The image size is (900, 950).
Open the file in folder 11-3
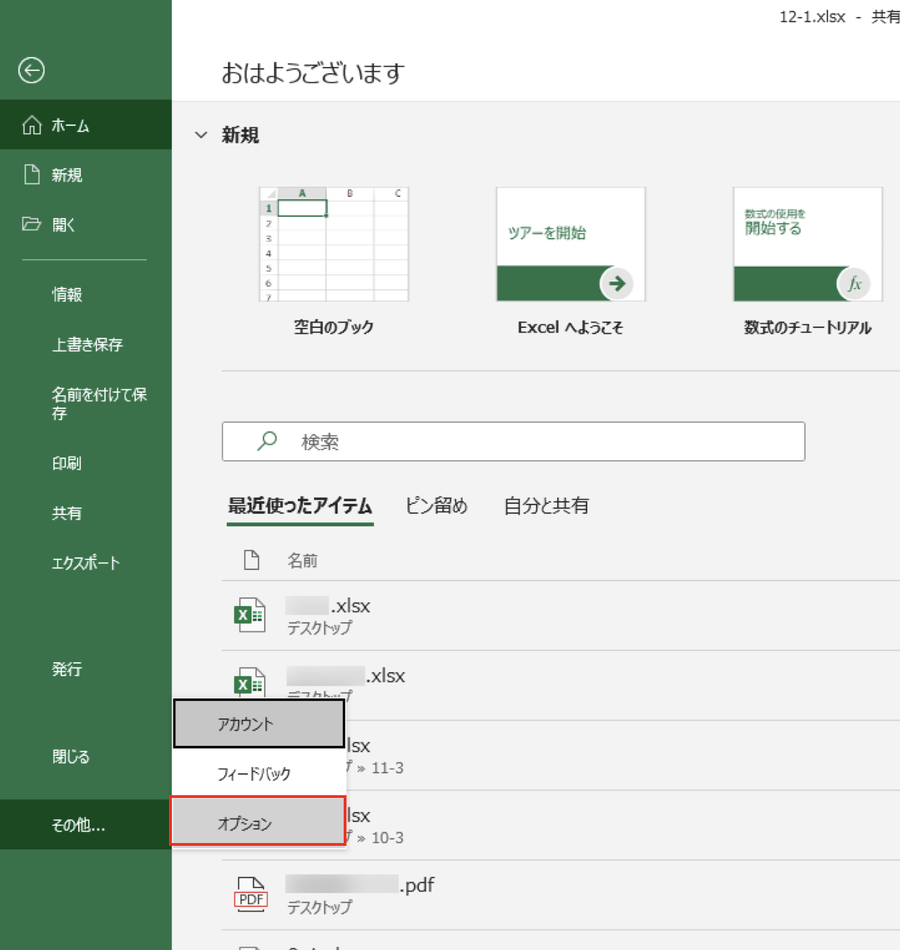click(561, 755)
